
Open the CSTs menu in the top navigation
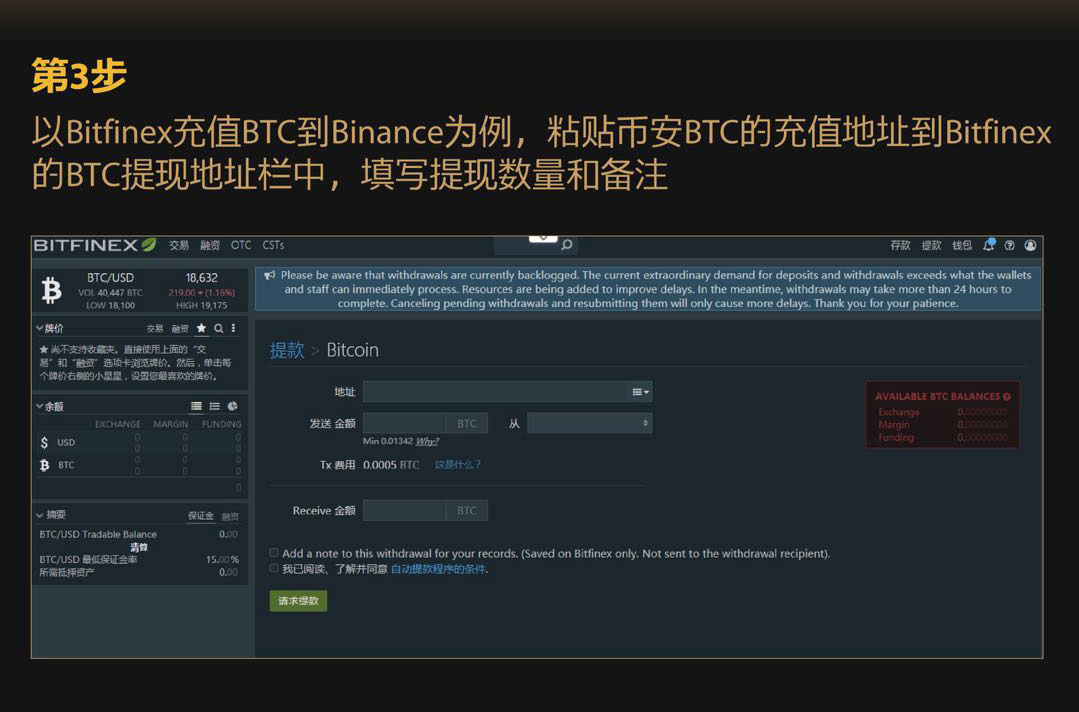coord(273,245)
